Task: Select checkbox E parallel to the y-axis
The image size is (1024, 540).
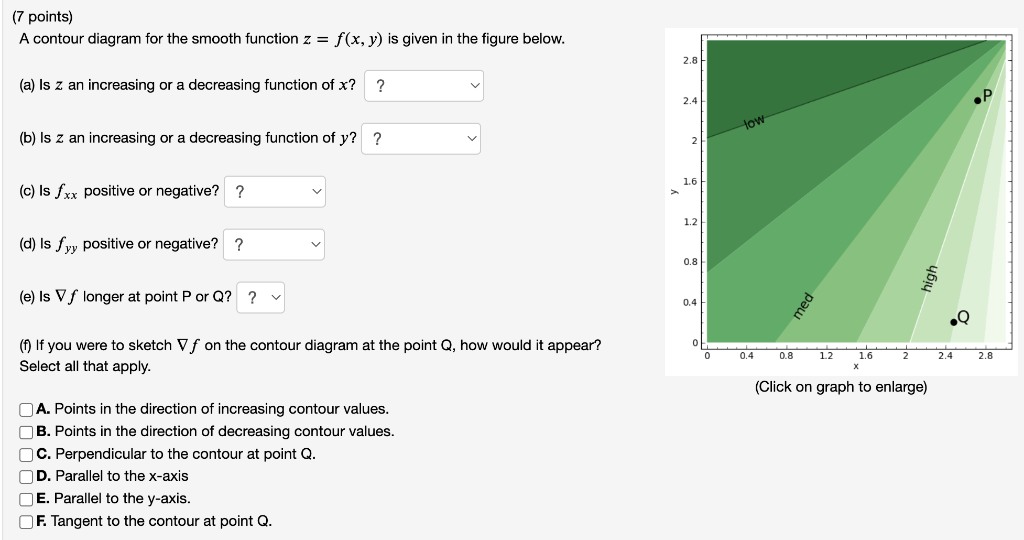Action: coord(26,500)
